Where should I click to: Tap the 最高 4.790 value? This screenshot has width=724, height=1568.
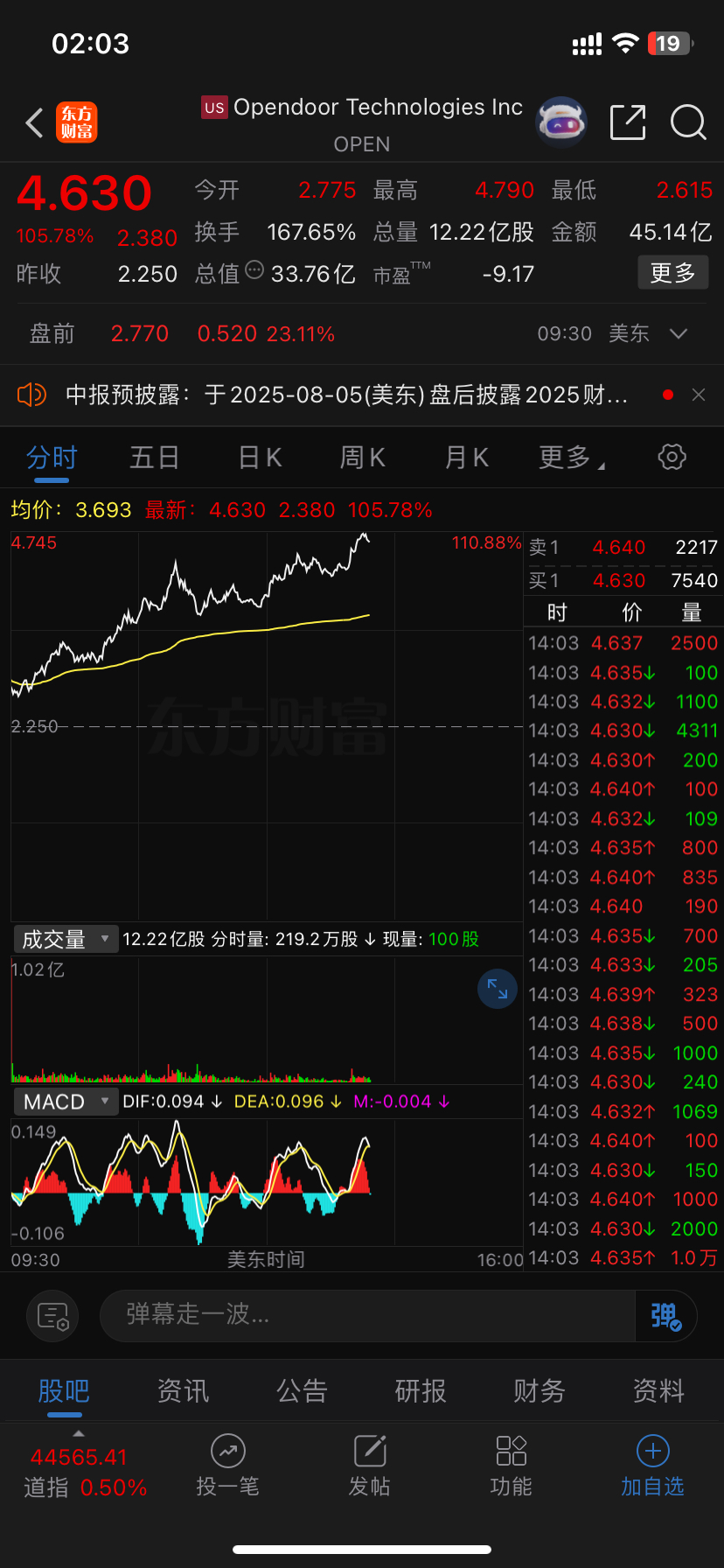505,190
